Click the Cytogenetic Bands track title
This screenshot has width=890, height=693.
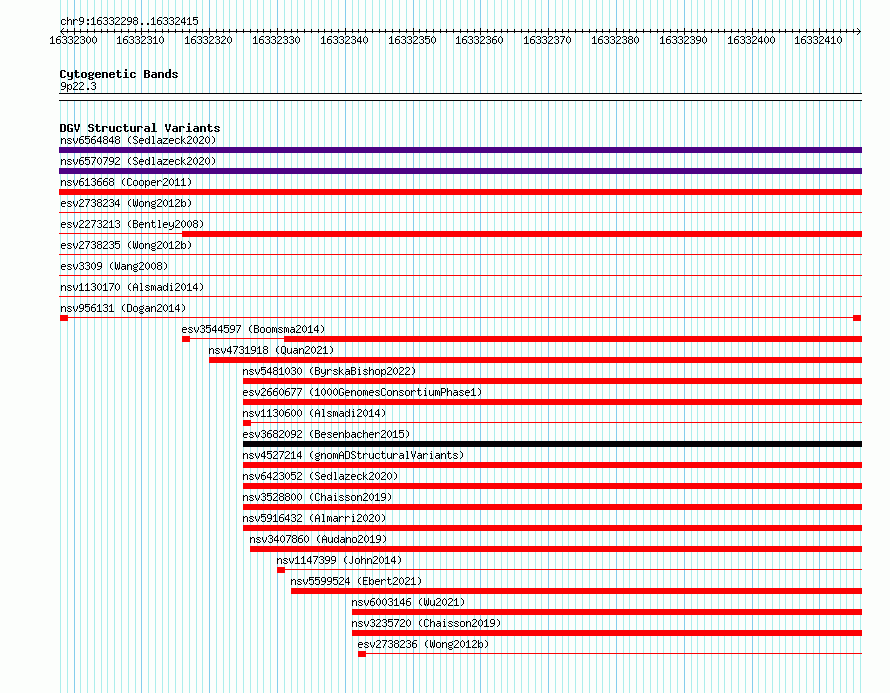tap(119, 74)
